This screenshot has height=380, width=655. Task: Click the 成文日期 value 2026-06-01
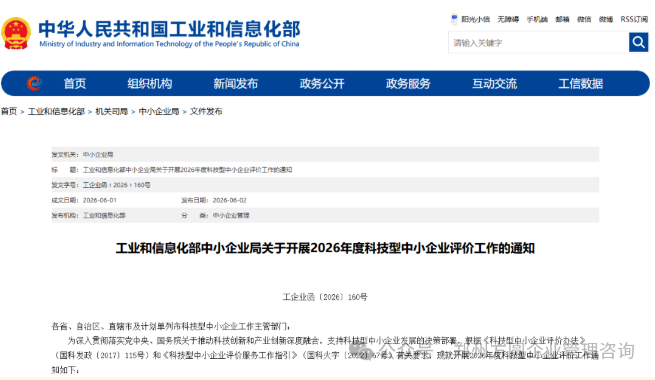coord(100,200)
